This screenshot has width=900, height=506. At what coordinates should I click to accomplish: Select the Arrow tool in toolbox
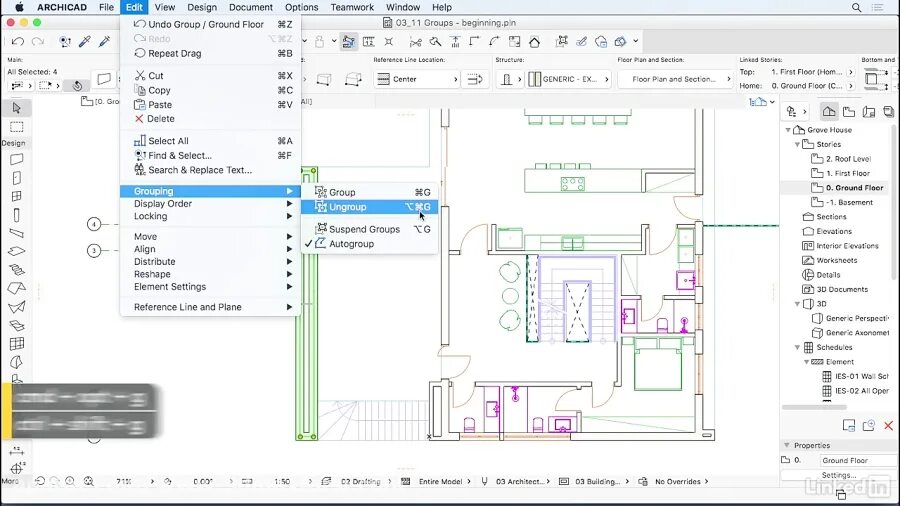17,108
